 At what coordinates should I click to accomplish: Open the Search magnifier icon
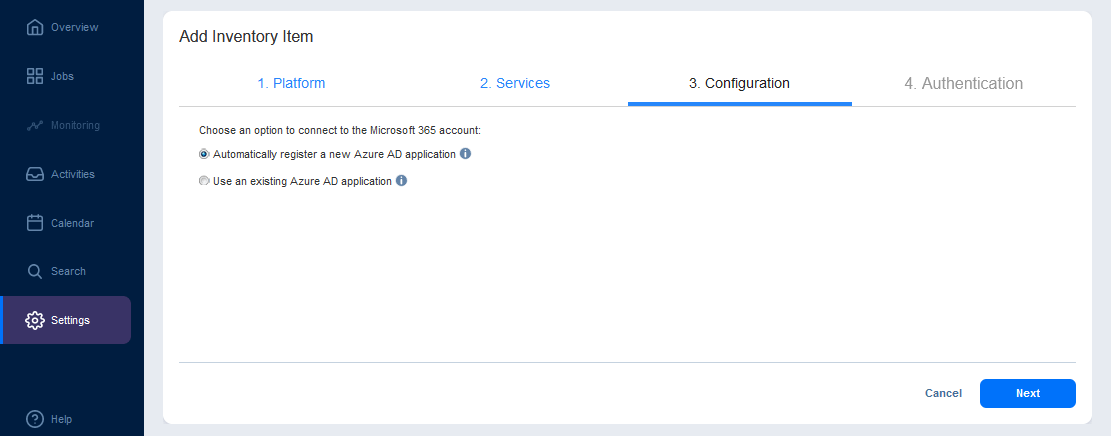pyautogui.click(x=35, y=271)
